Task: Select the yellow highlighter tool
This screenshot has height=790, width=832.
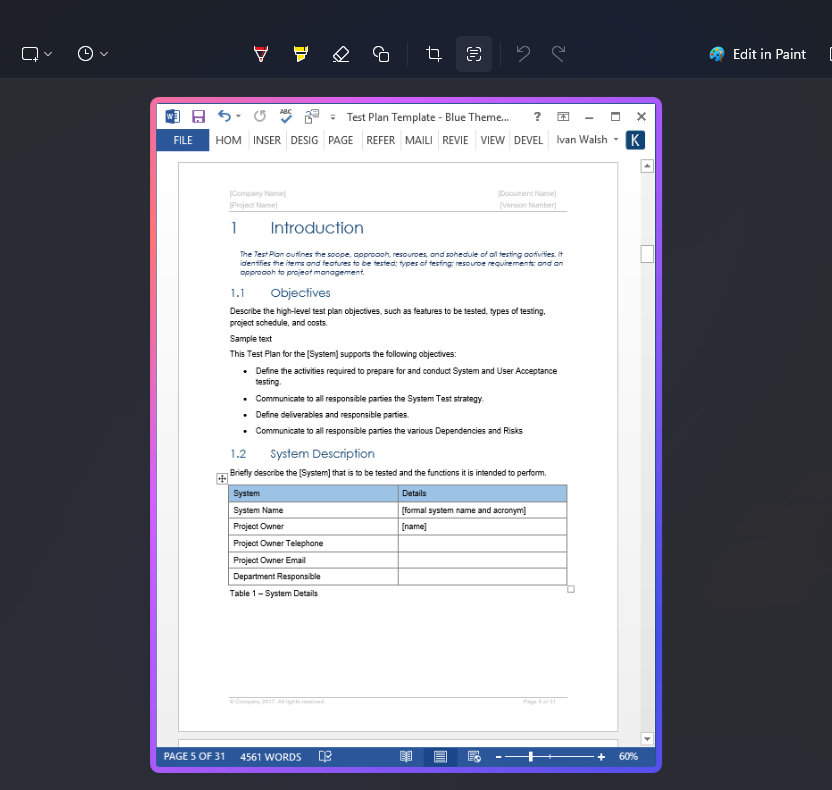Action: pos(300,54)
